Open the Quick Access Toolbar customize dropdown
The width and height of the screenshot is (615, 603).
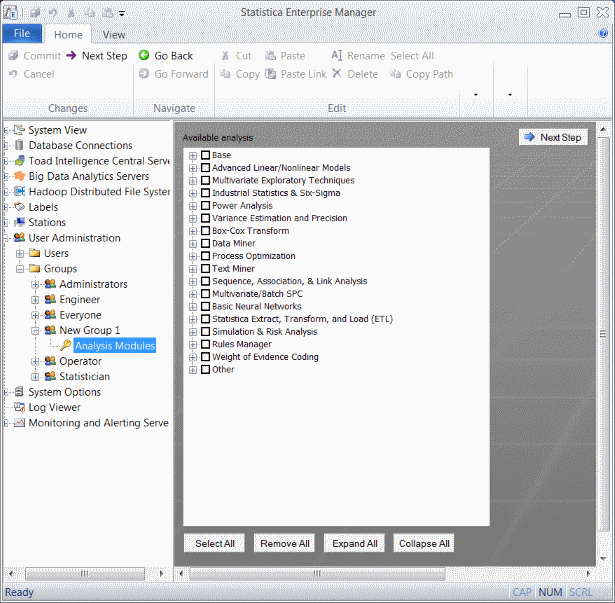point(122,14)
